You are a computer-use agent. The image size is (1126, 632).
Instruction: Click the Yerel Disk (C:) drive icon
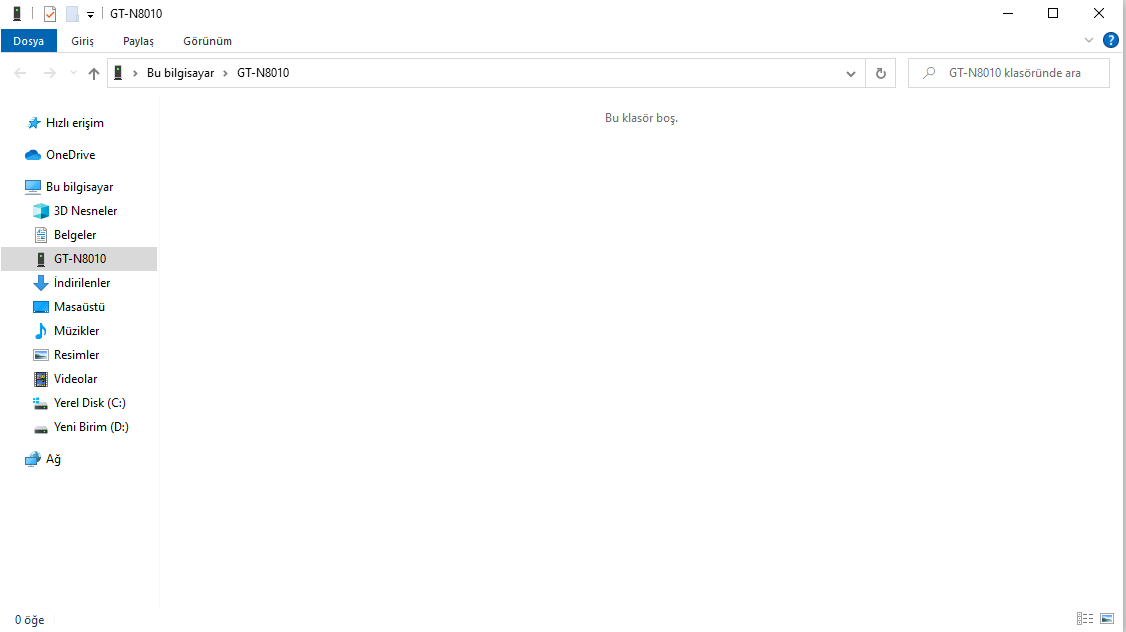pyautogui.click(x=41, y=404)
